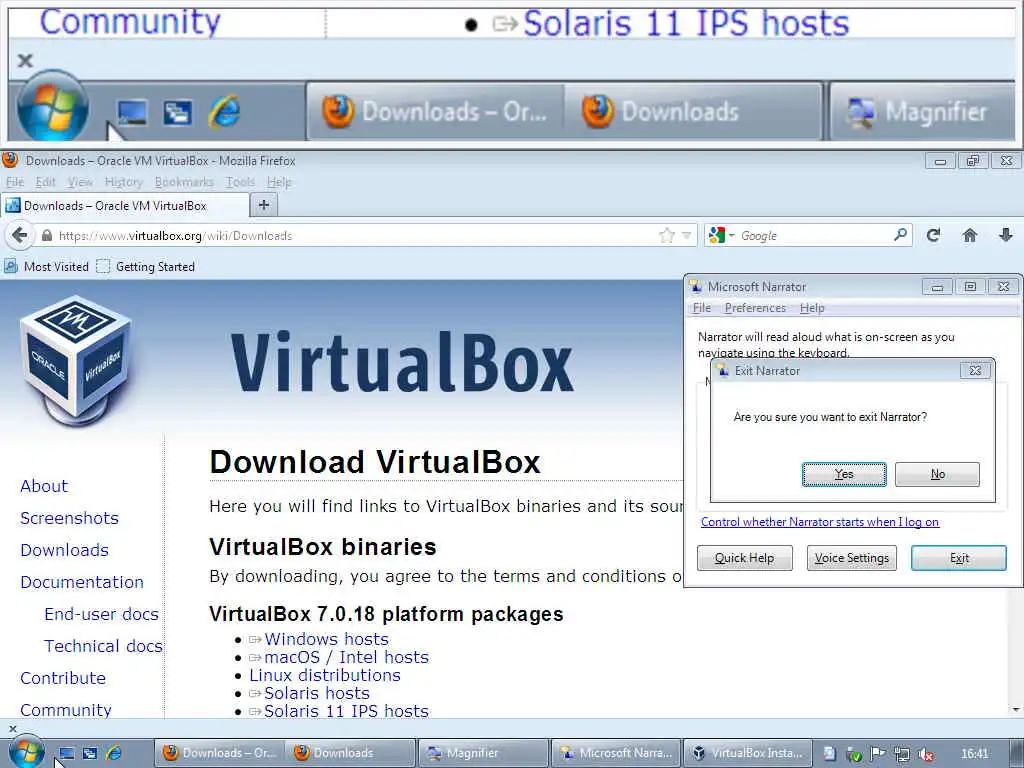
Task: Click the search magnifying glass icon
Action: pyautogui.click(x=901, y=234)
